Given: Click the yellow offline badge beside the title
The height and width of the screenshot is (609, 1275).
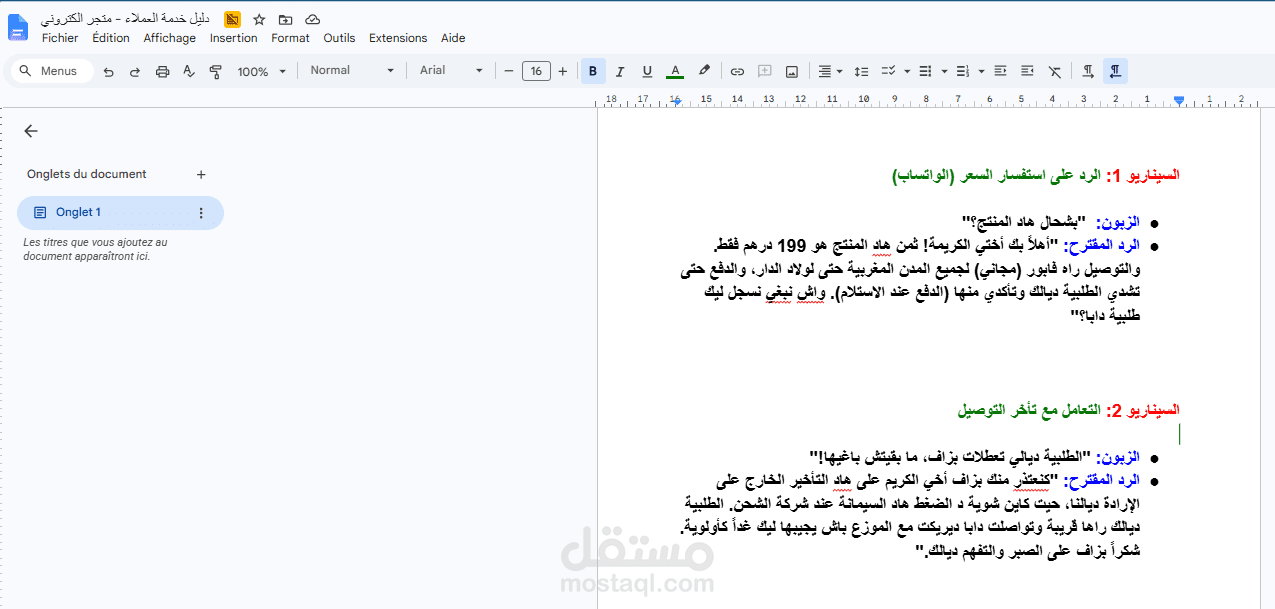Looking at the screenshot, I should [x=232, y=19].
